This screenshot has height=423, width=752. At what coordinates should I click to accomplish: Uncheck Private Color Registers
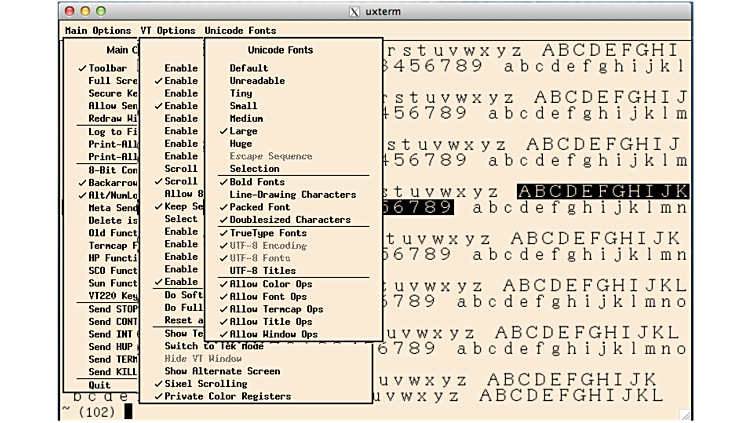(x=227, y=397)
